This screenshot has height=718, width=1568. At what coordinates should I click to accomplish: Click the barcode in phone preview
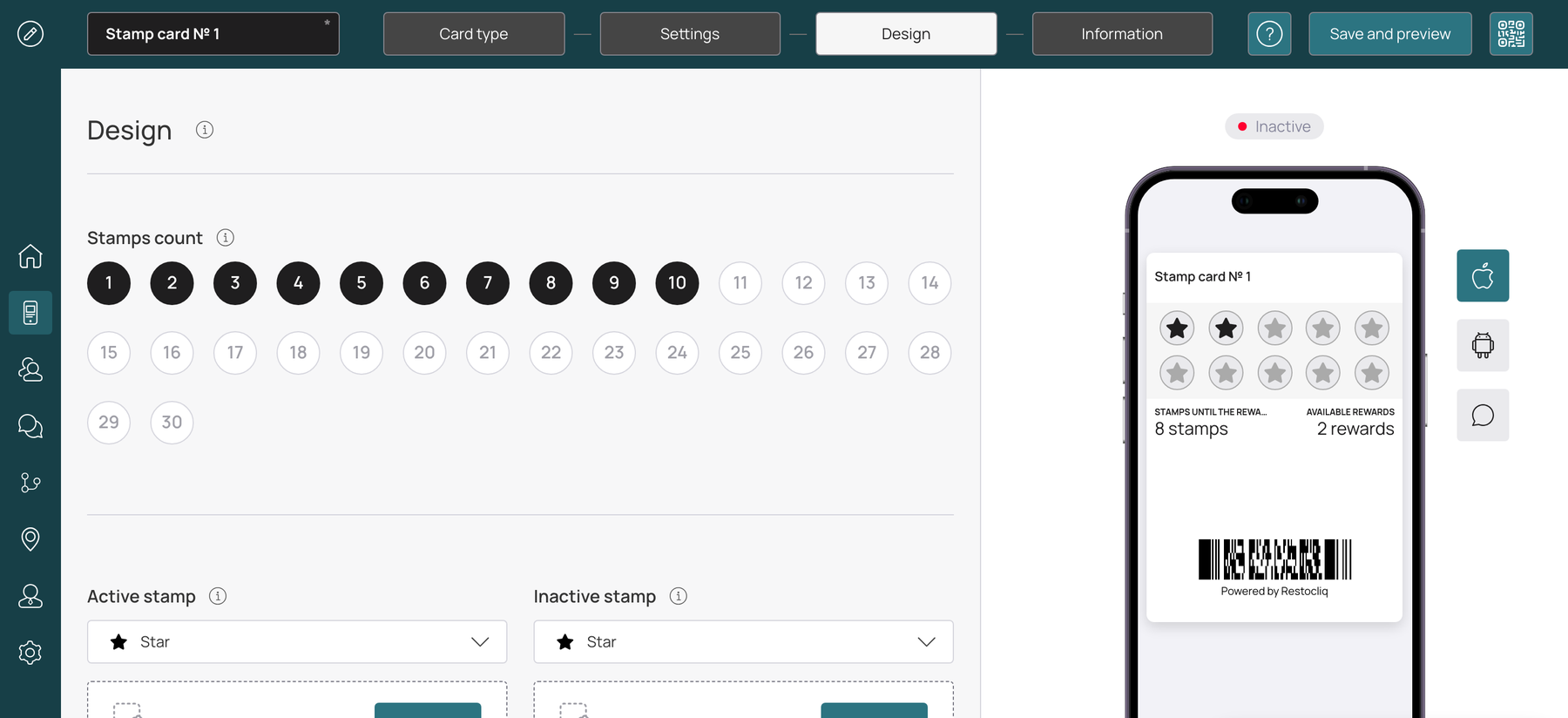[1274, 559]
